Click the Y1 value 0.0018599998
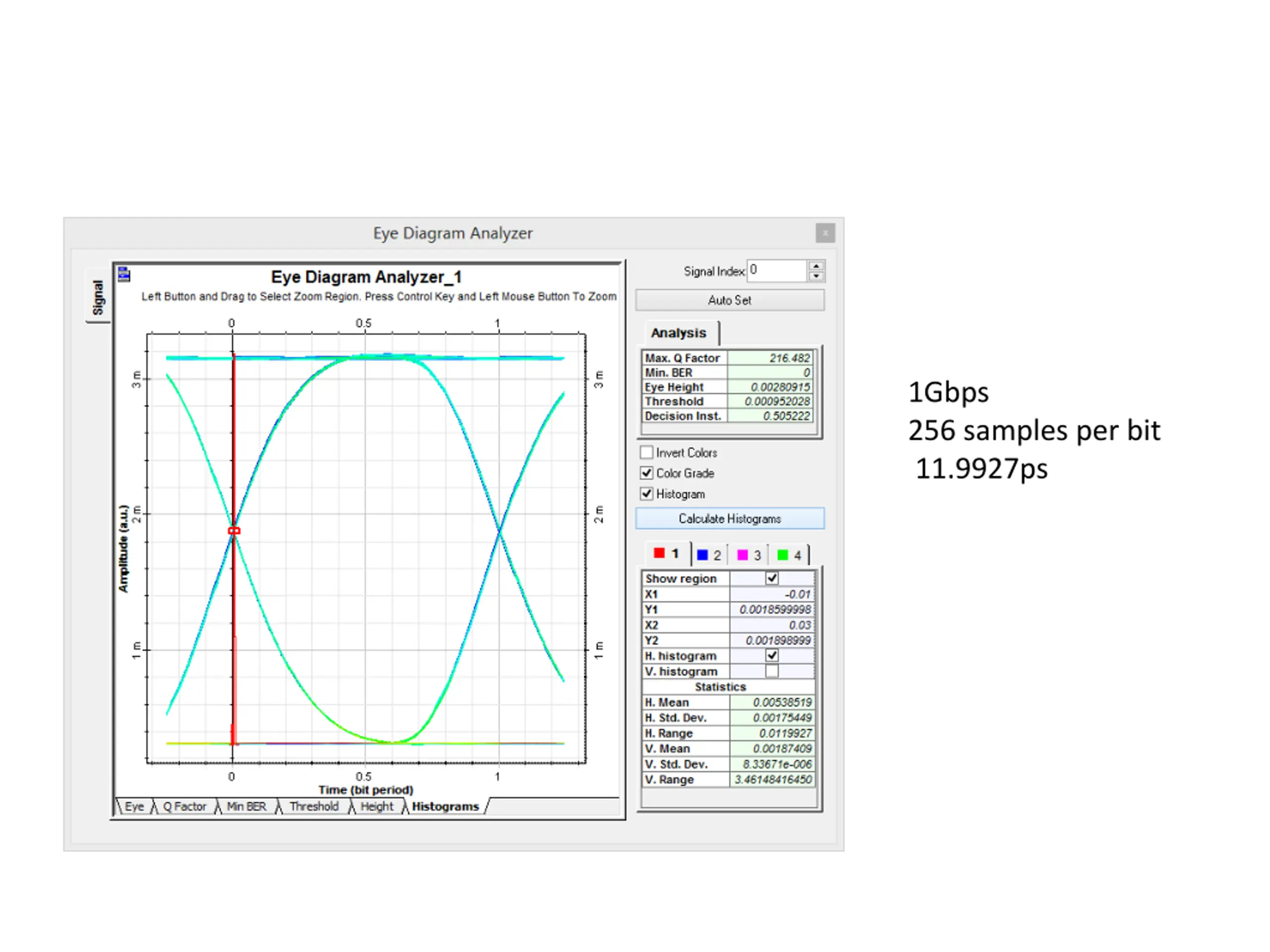The image size is (1270, 952). pyautogui.click(x=771, y=609)
